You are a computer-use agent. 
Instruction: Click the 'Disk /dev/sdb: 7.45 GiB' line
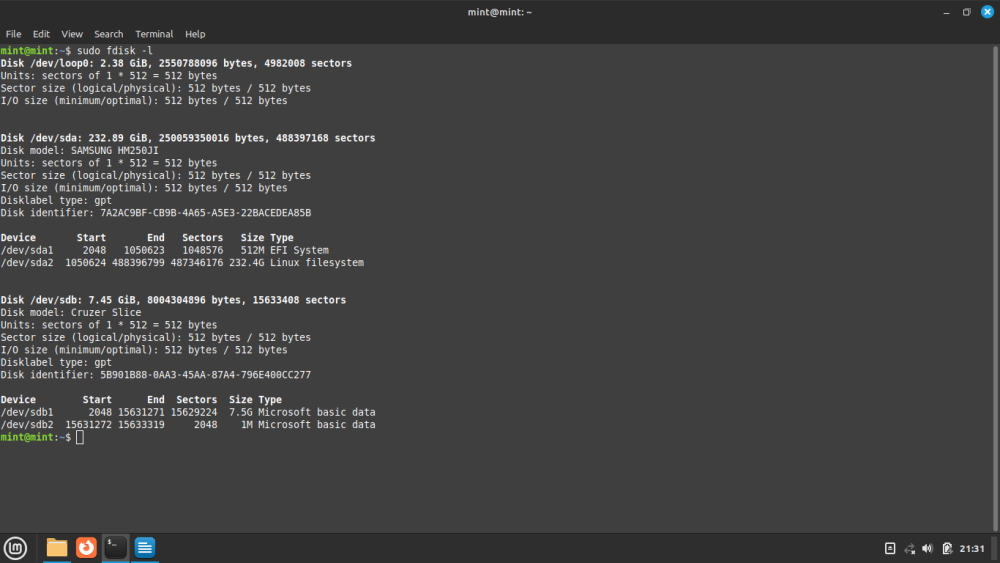173,300
